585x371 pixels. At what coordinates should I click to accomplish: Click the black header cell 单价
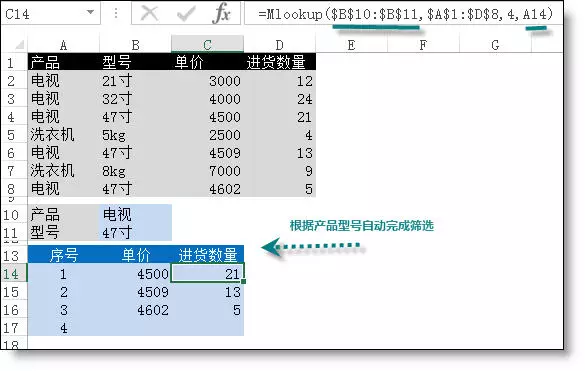point(207,62)
